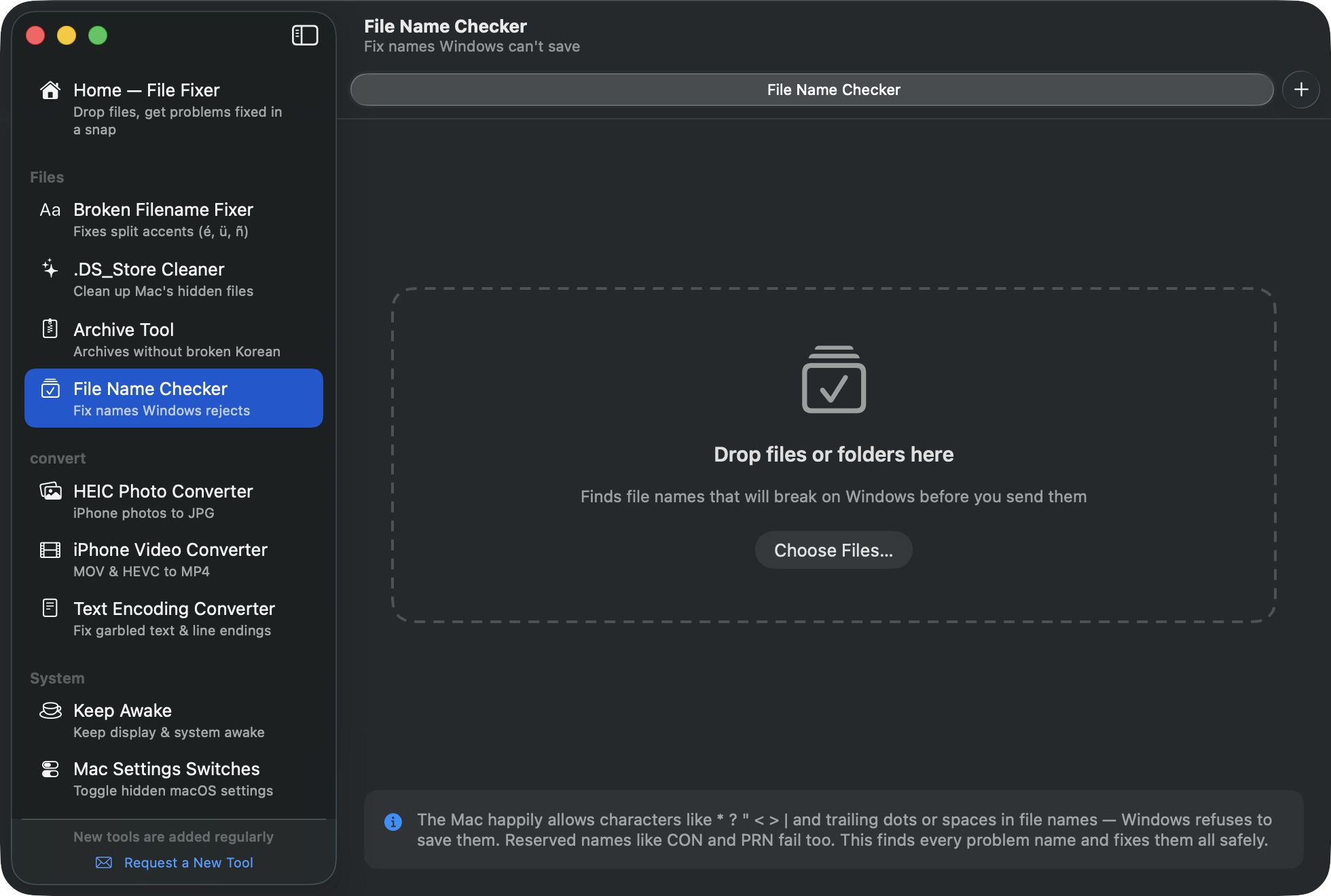1331x896 pixels.
Task: Select .DS_Store Cleaner in sidebar
Action: point(174,279)
